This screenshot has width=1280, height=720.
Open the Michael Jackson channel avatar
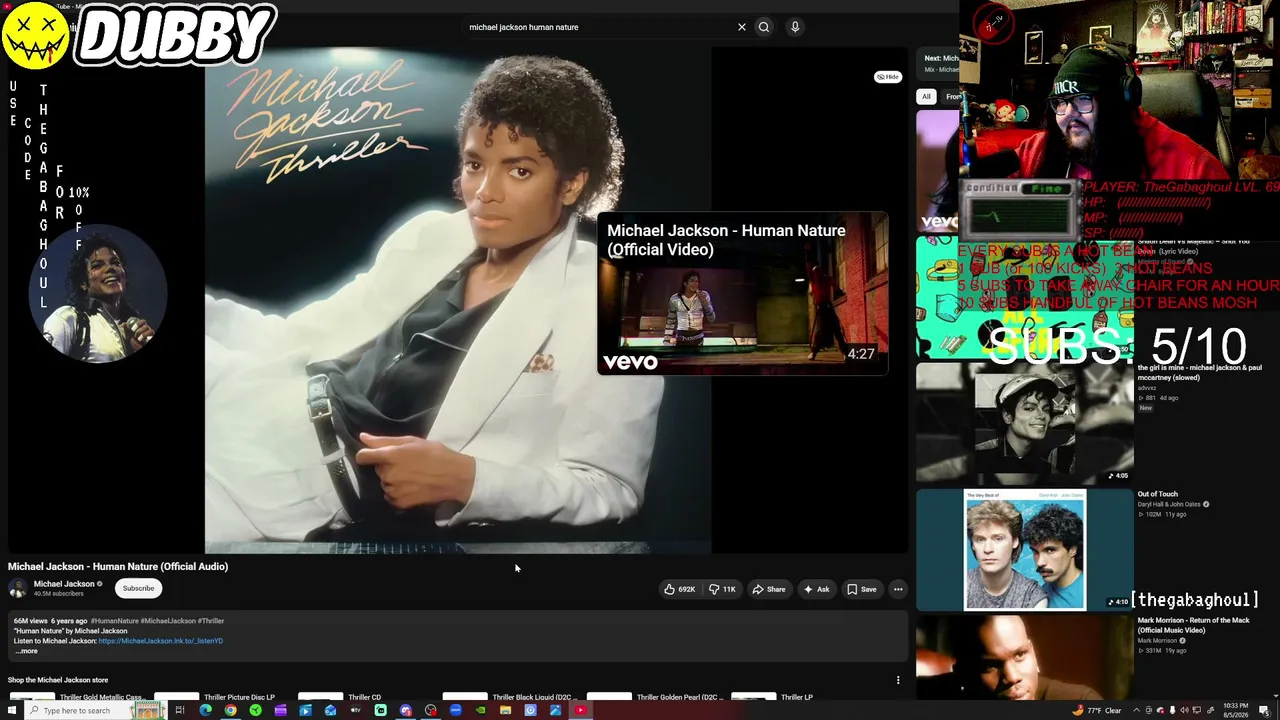coord(18,588)
